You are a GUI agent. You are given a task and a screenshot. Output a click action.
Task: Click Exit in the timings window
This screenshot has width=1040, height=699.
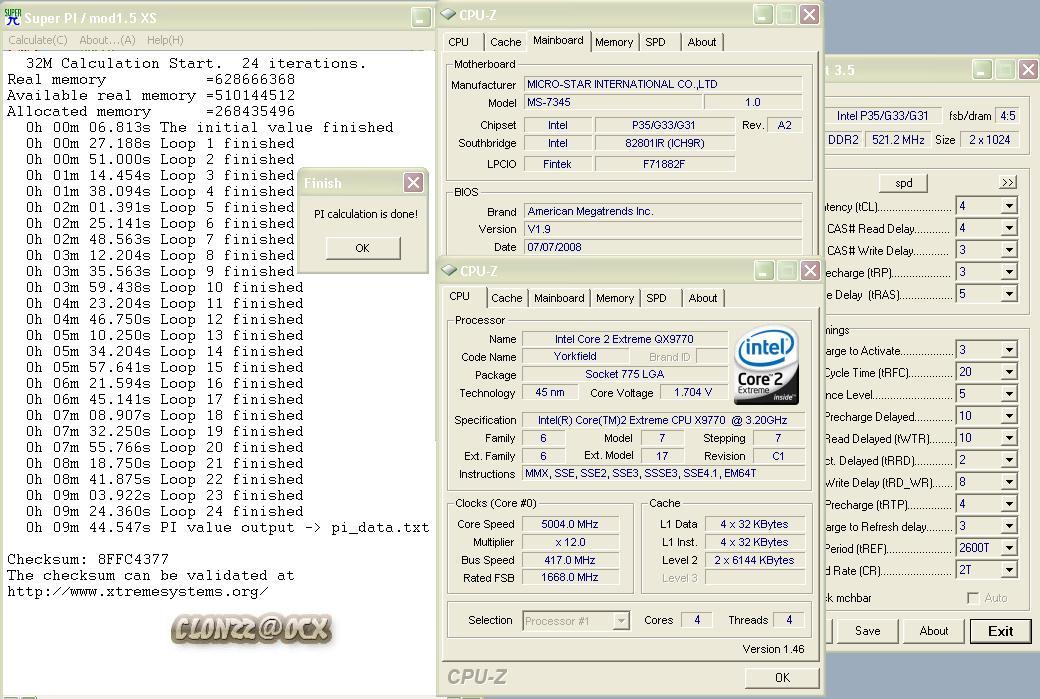1000,631
